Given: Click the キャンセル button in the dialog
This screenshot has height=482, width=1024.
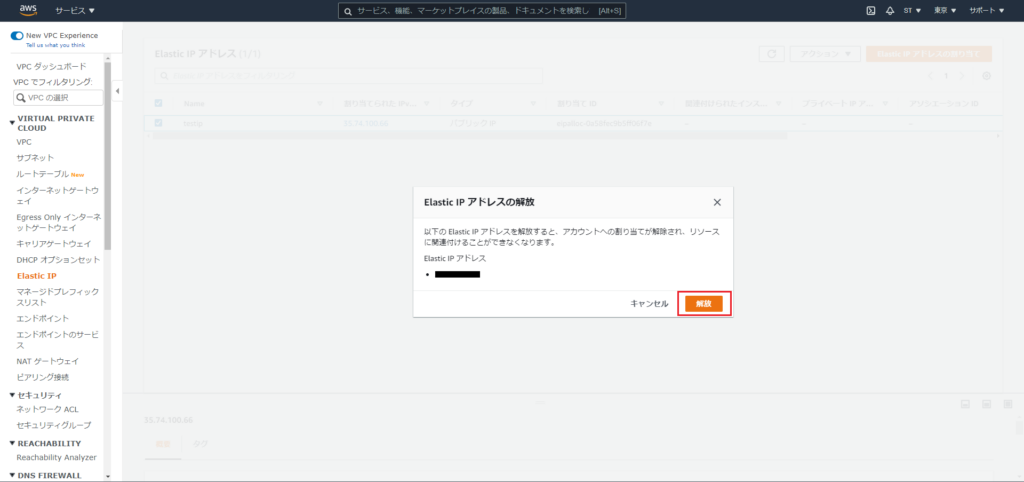Looking at the screenshot, I should click(649, 303).
